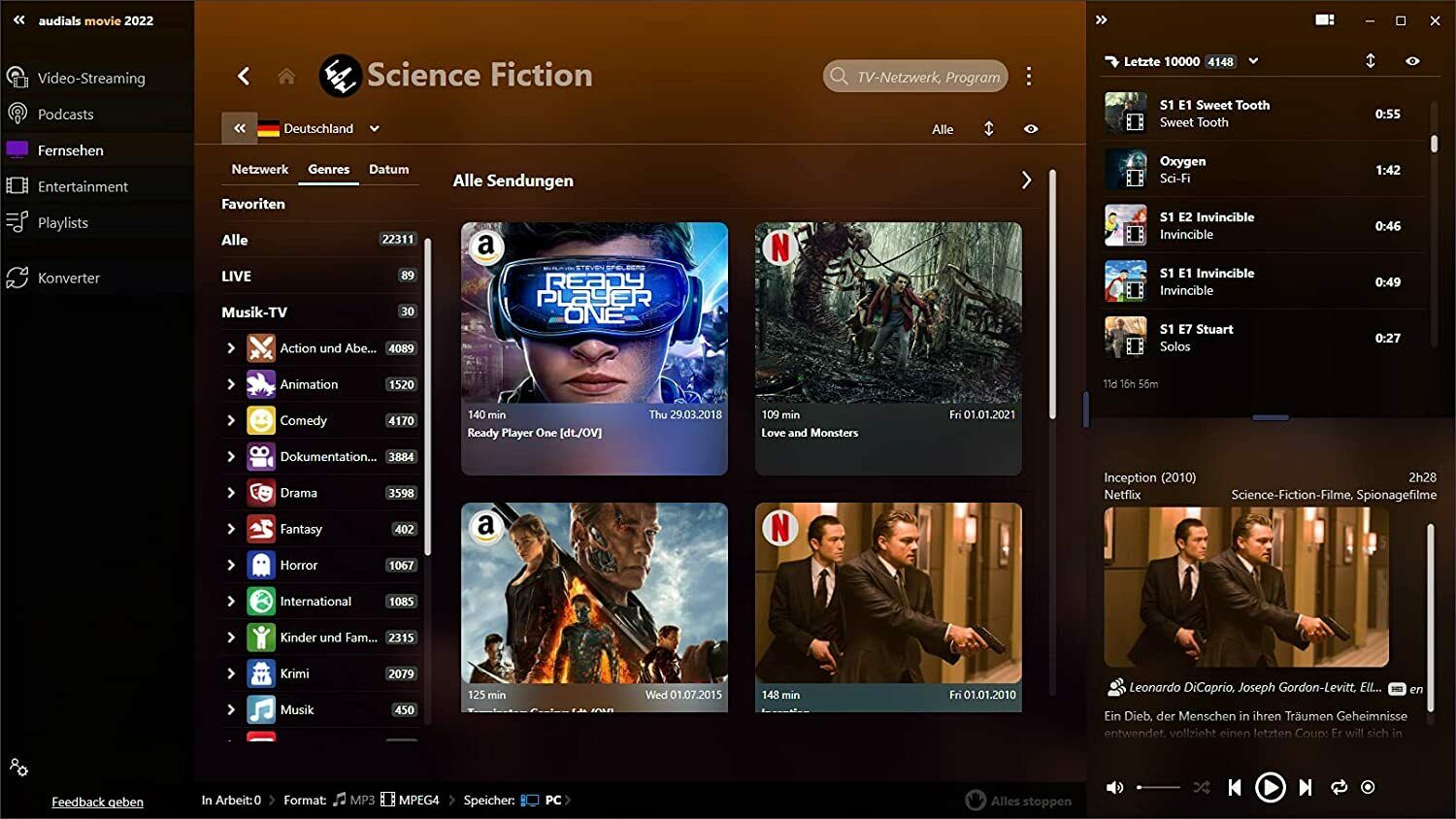Click the Alles stoppen button

click(1019, 801)
